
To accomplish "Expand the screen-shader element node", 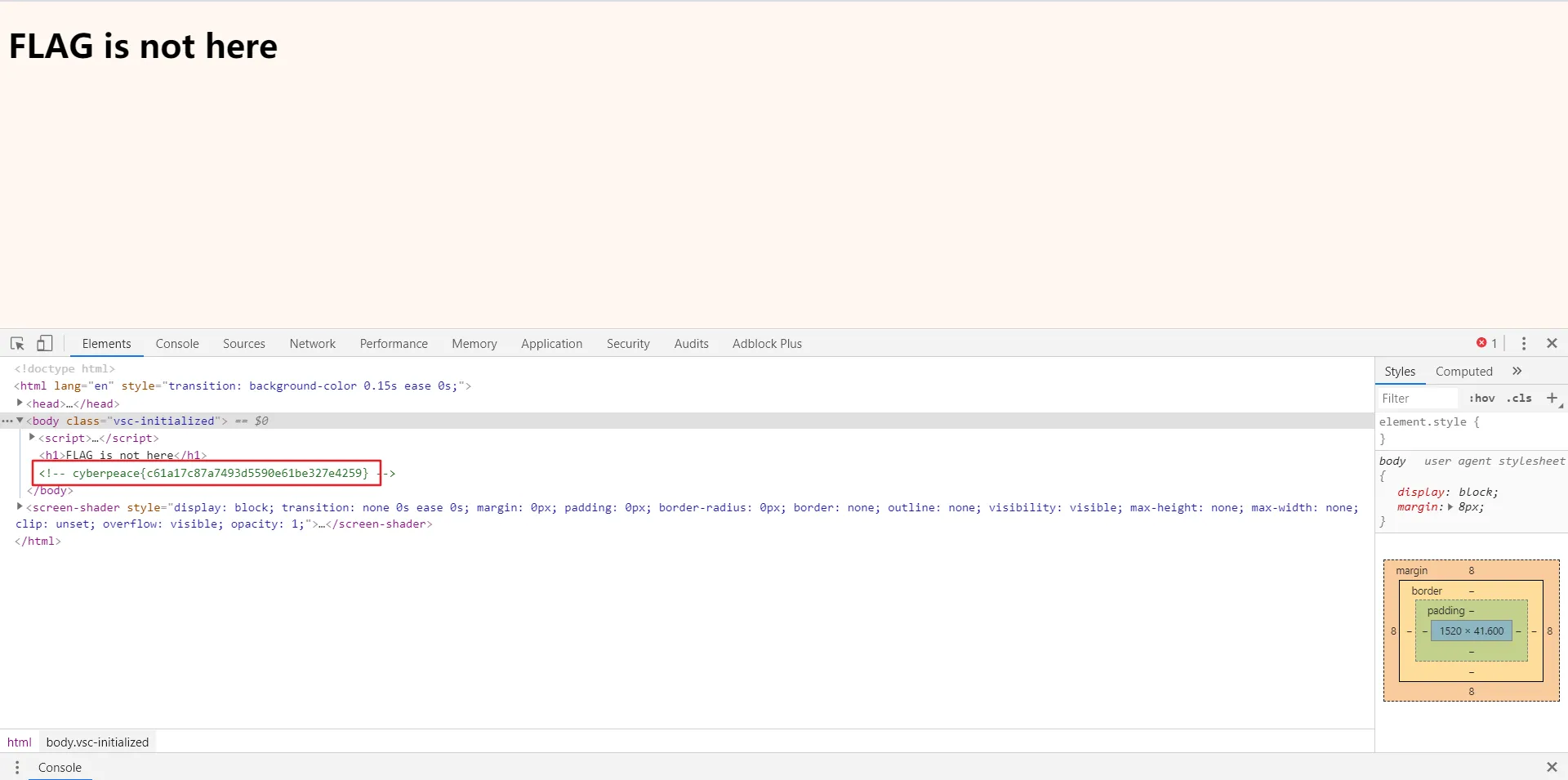I will pos(20,507).
